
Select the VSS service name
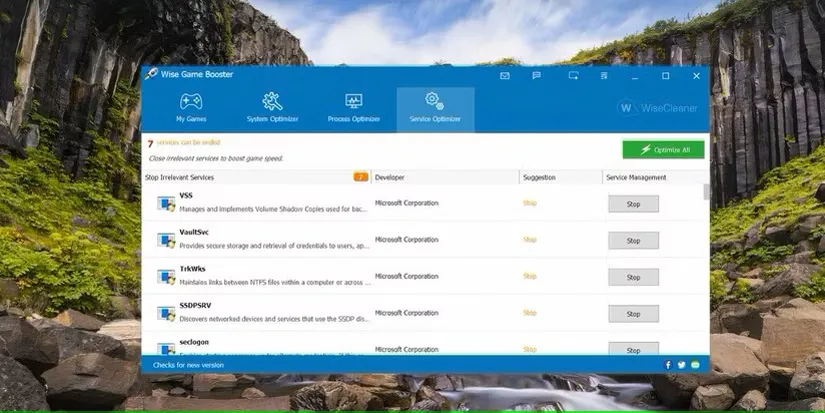(186, 195)
